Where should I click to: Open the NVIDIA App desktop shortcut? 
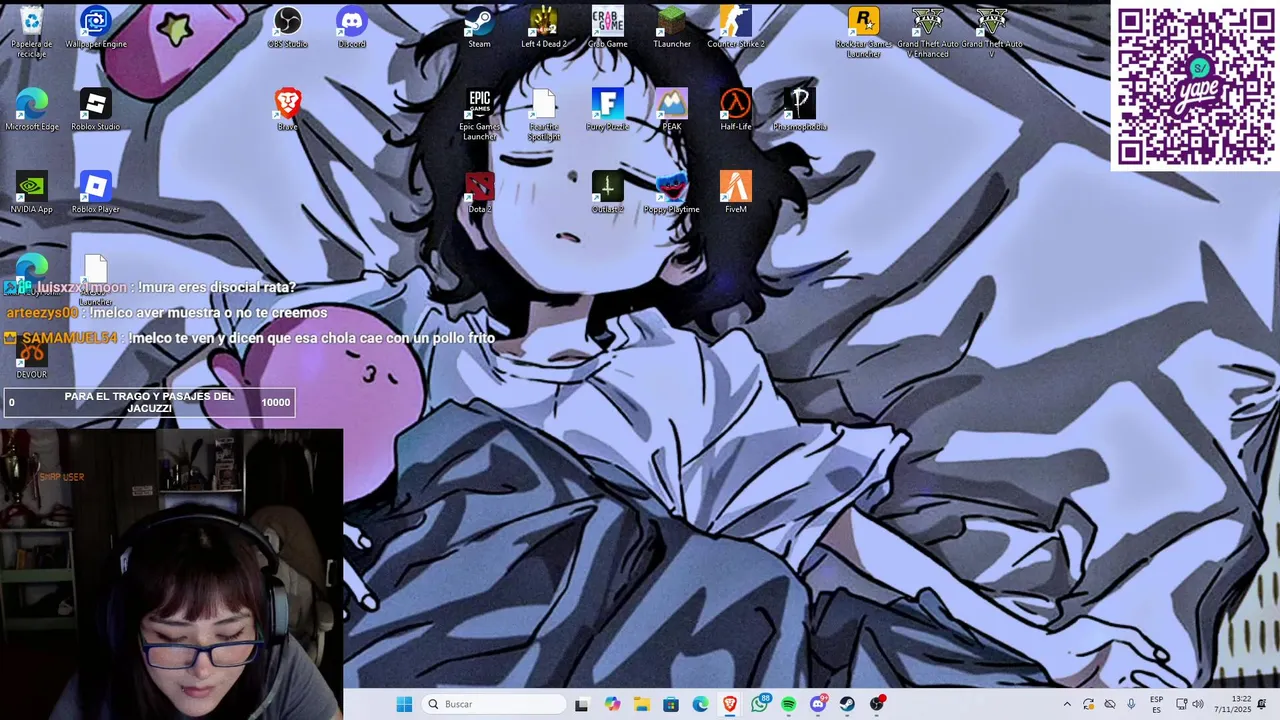pos(32,192)
